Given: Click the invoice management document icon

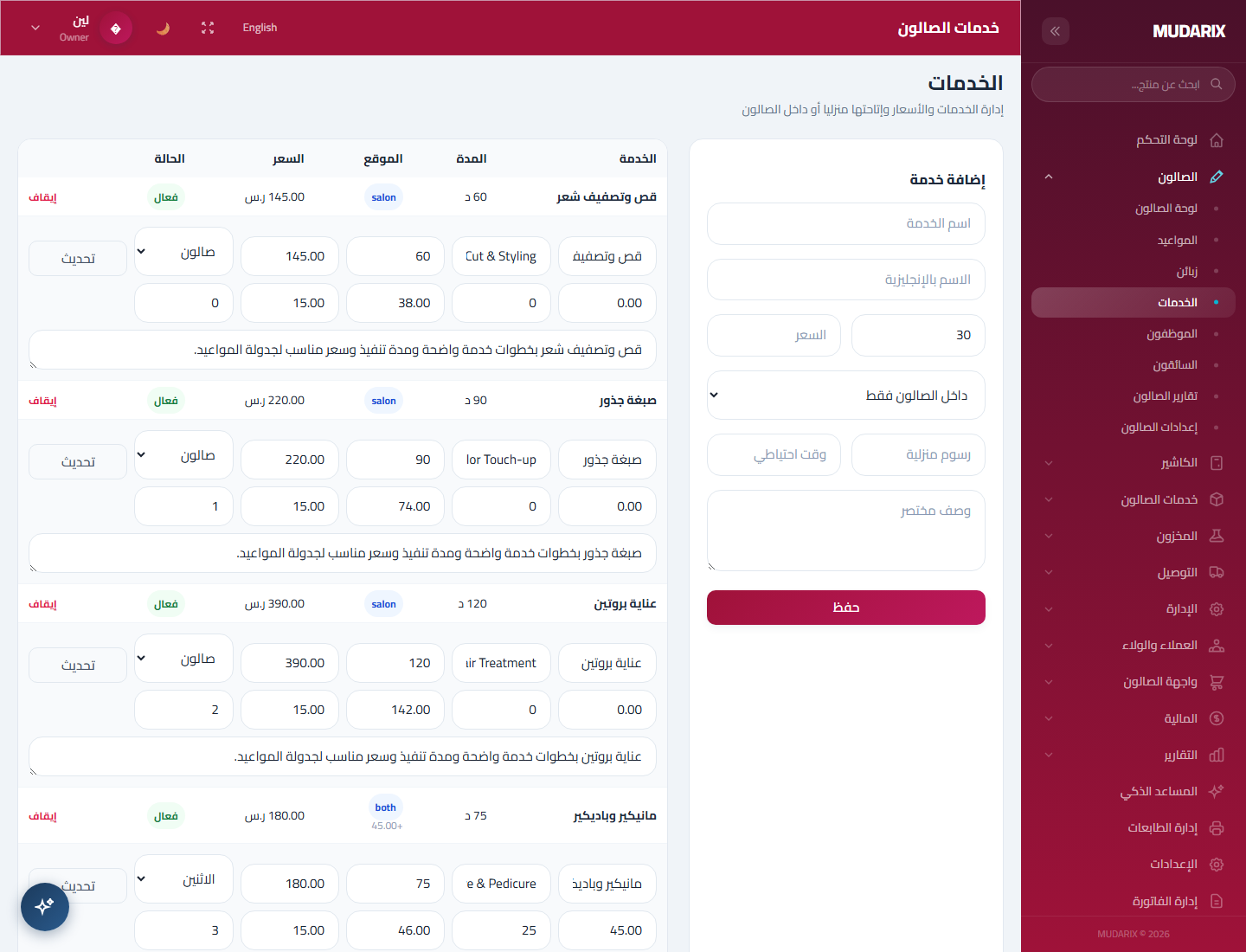Looking at the screenshot, I should [x=1216, y=901].
